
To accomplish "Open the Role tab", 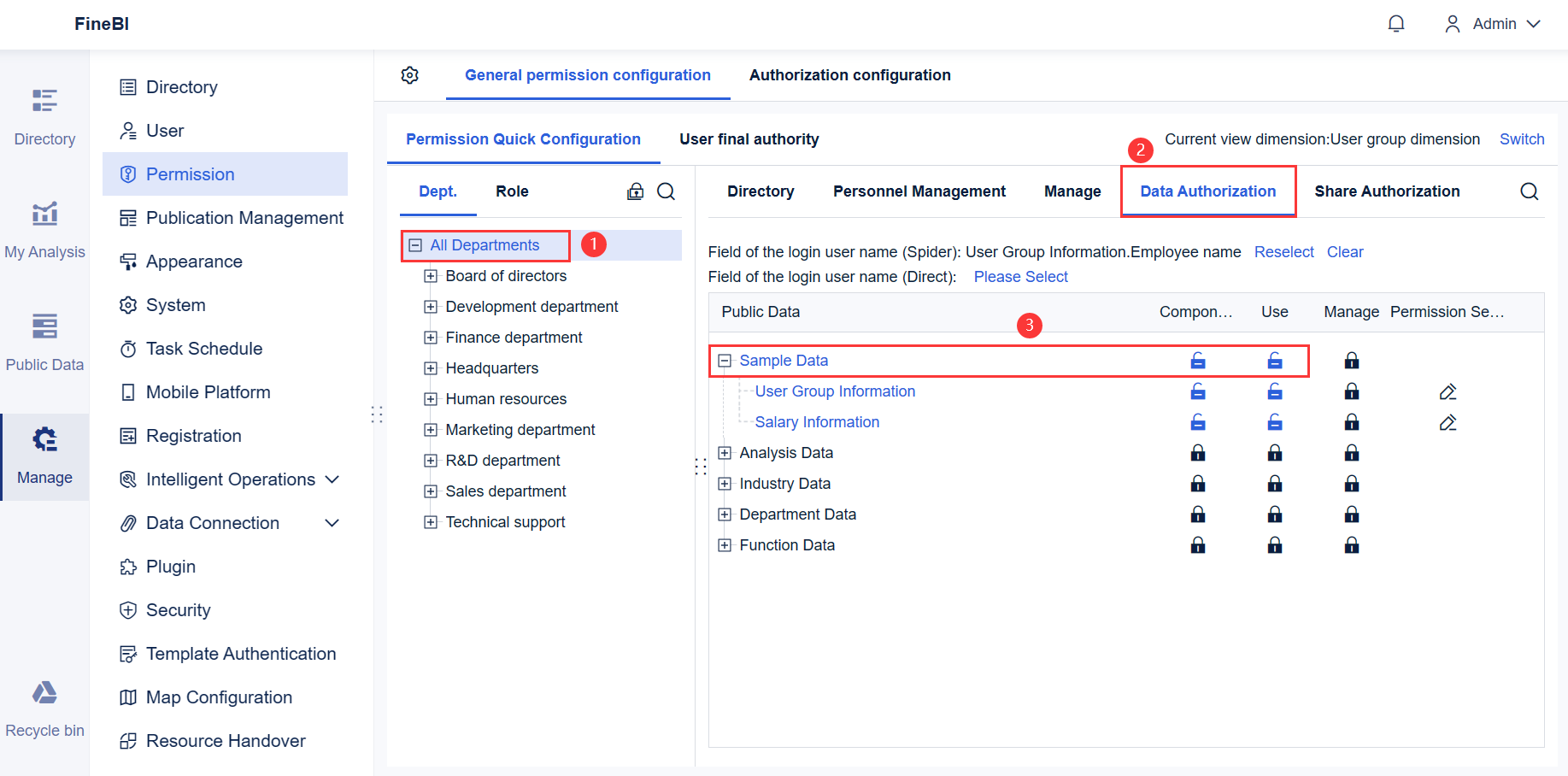I will 512,191.
